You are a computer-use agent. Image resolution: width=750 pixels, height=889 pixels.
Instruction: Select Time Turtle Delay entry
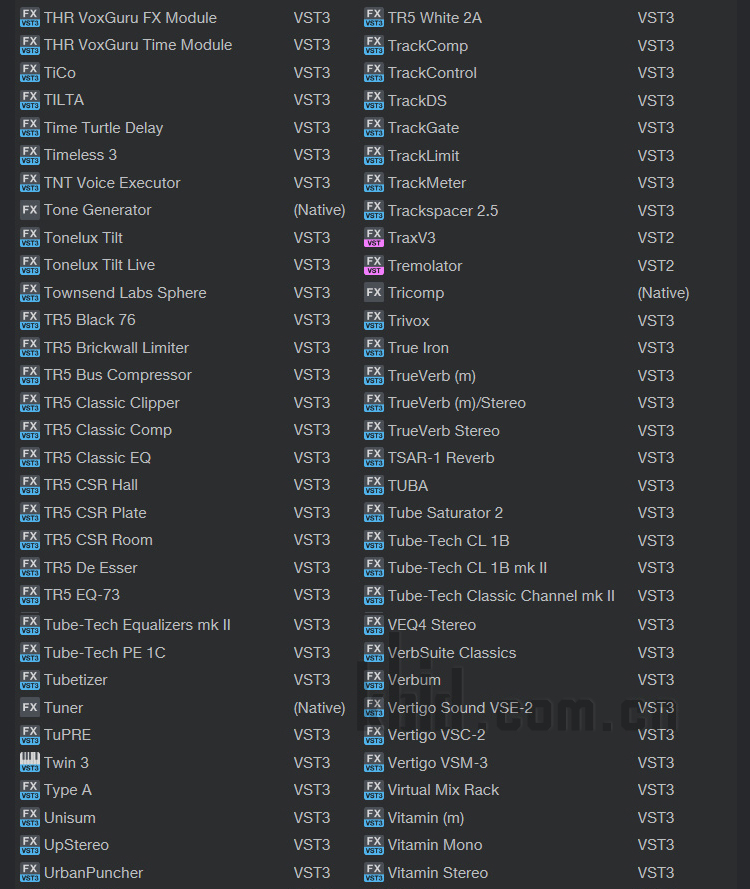pyautogui.click(x=103, y=128)
